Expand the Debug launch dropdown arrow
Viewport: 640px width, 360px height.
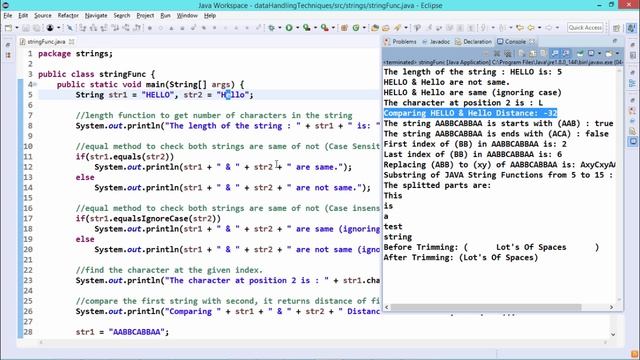coord(280,28)
